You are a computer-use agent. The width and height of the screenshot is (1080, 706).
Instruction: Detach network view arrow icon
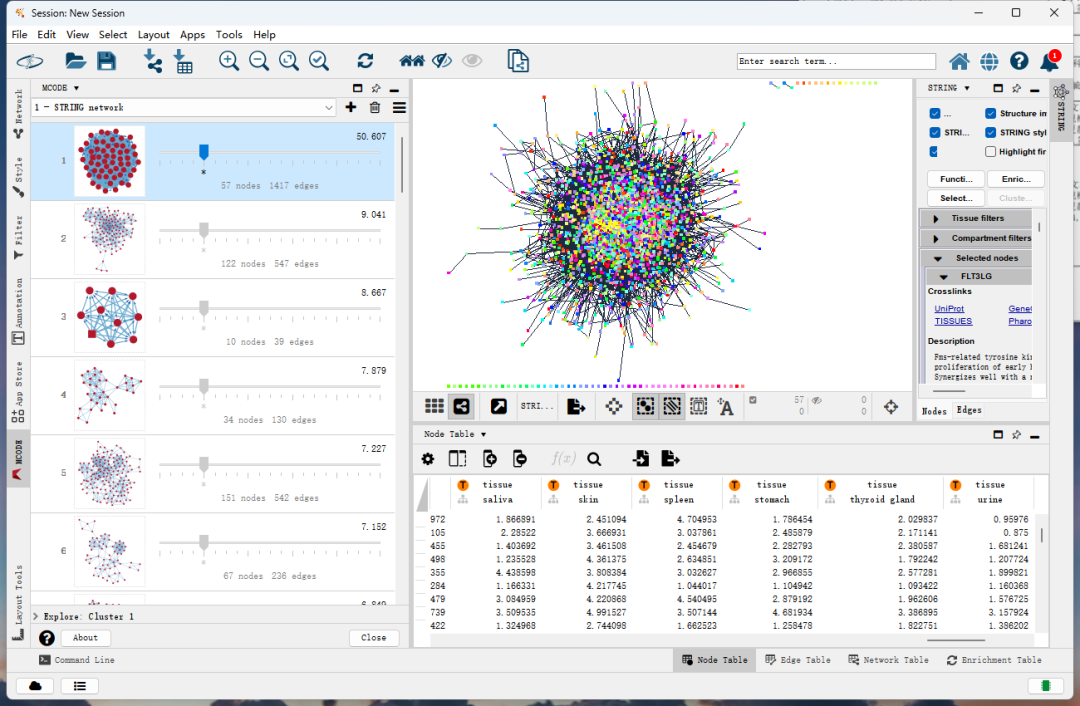[x=499, y=406]
